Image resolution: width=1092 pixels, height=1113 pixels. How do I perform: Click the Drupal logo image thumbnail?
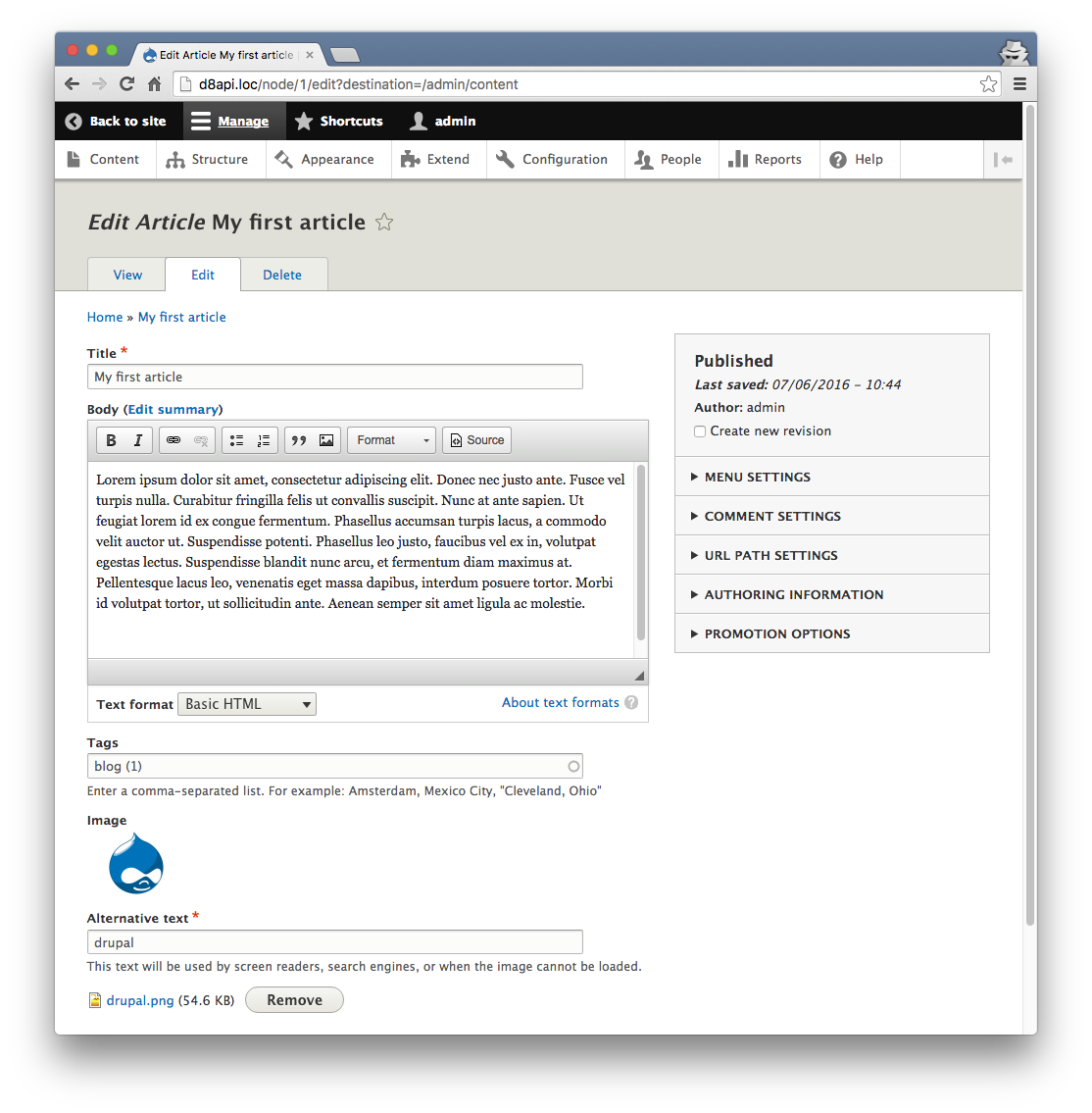(x=136, y=864)
